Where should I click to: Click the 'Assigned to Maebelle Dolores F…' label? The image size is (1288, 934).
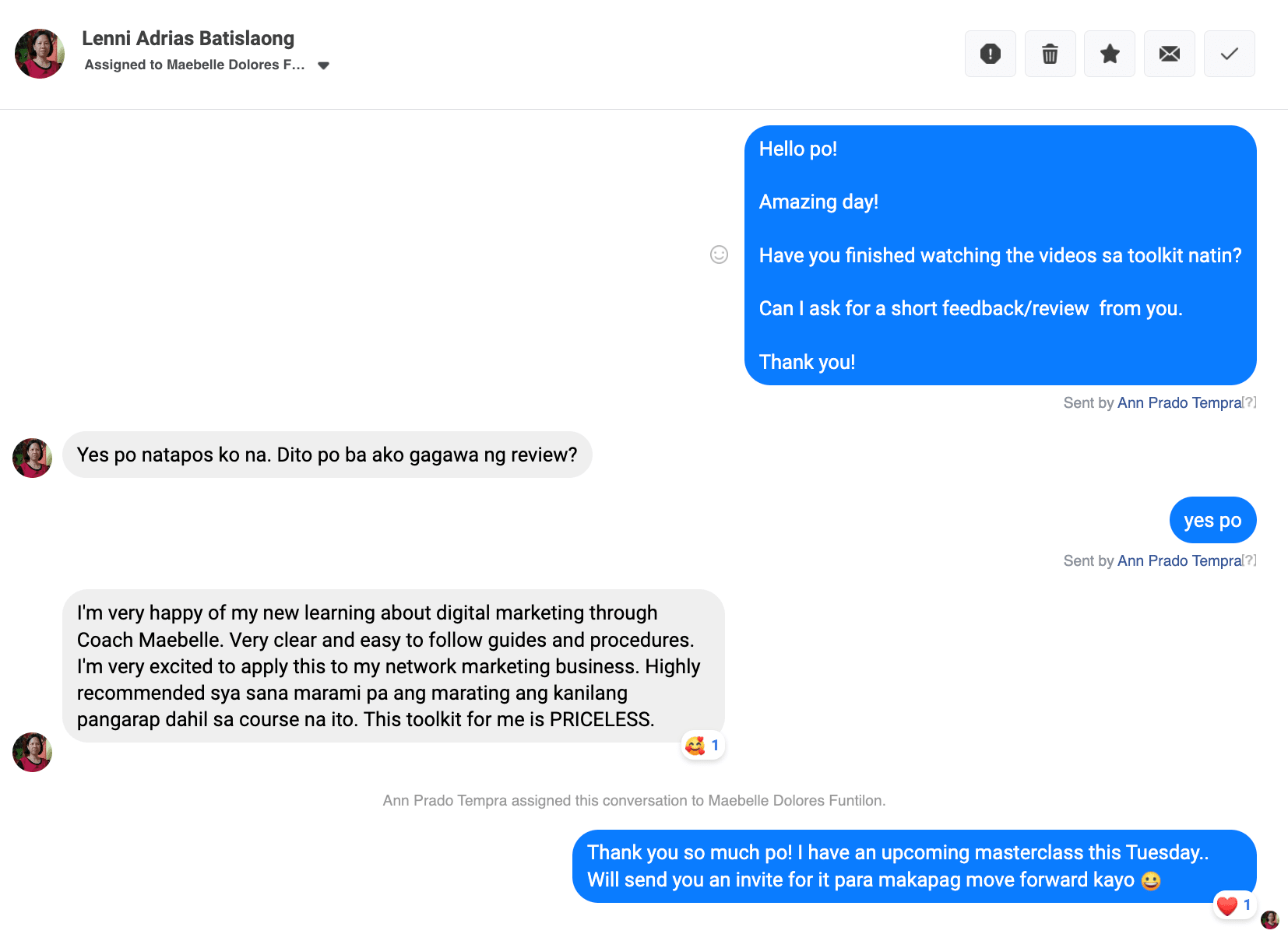click(x=195, y=65)
